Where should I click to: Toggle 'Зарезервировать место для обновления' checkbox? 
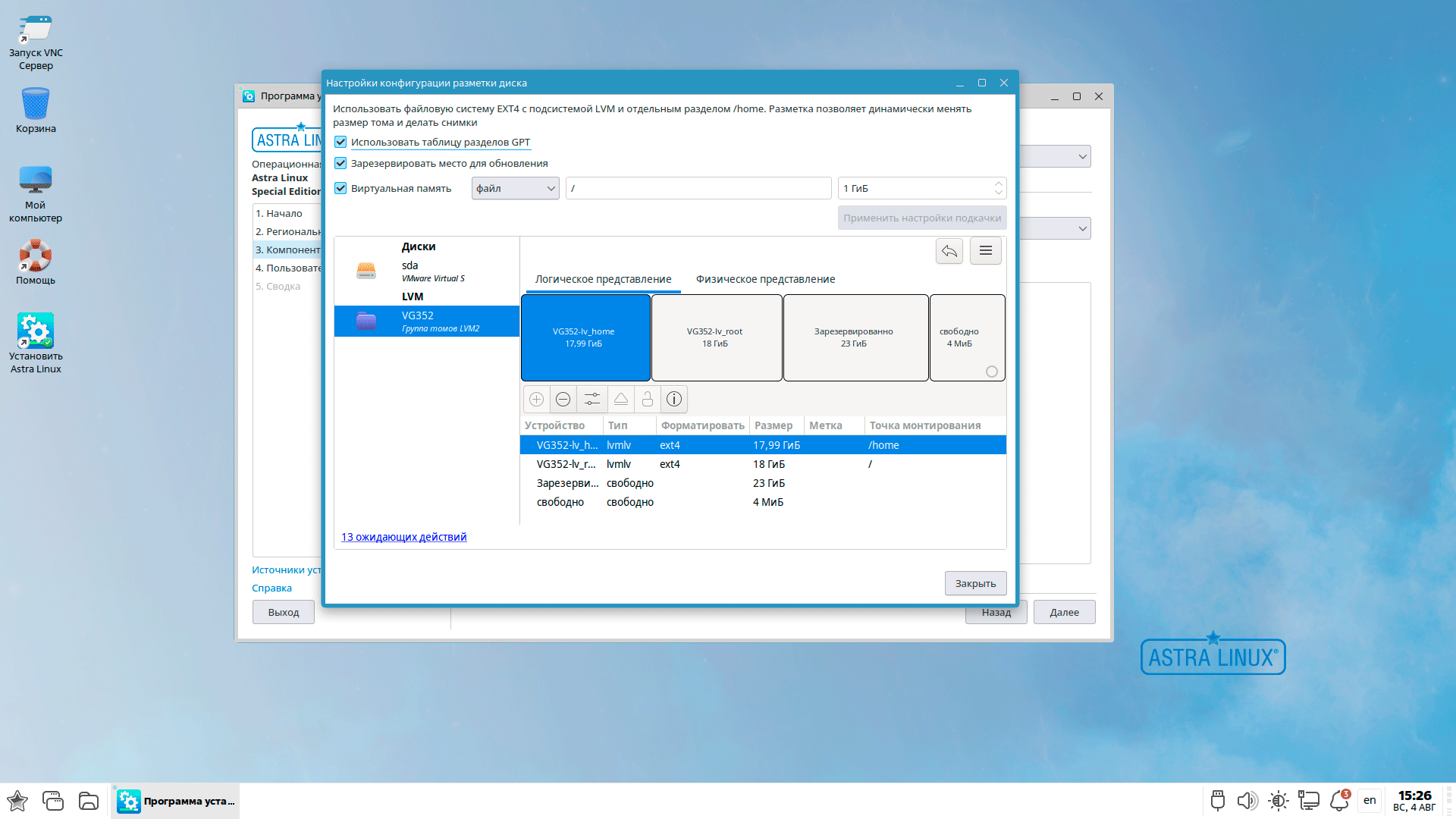pos(340,163)
